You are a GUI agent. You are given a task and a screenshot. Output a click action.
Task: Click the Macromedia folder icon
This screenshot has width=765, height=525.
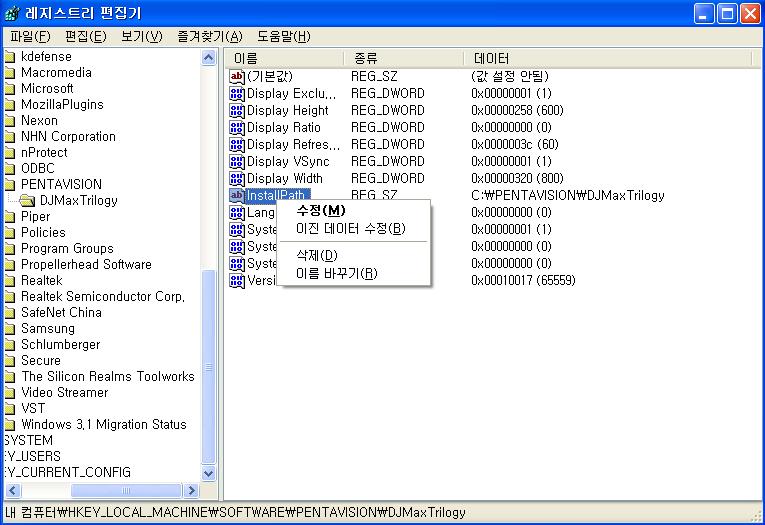coord(10,73)
